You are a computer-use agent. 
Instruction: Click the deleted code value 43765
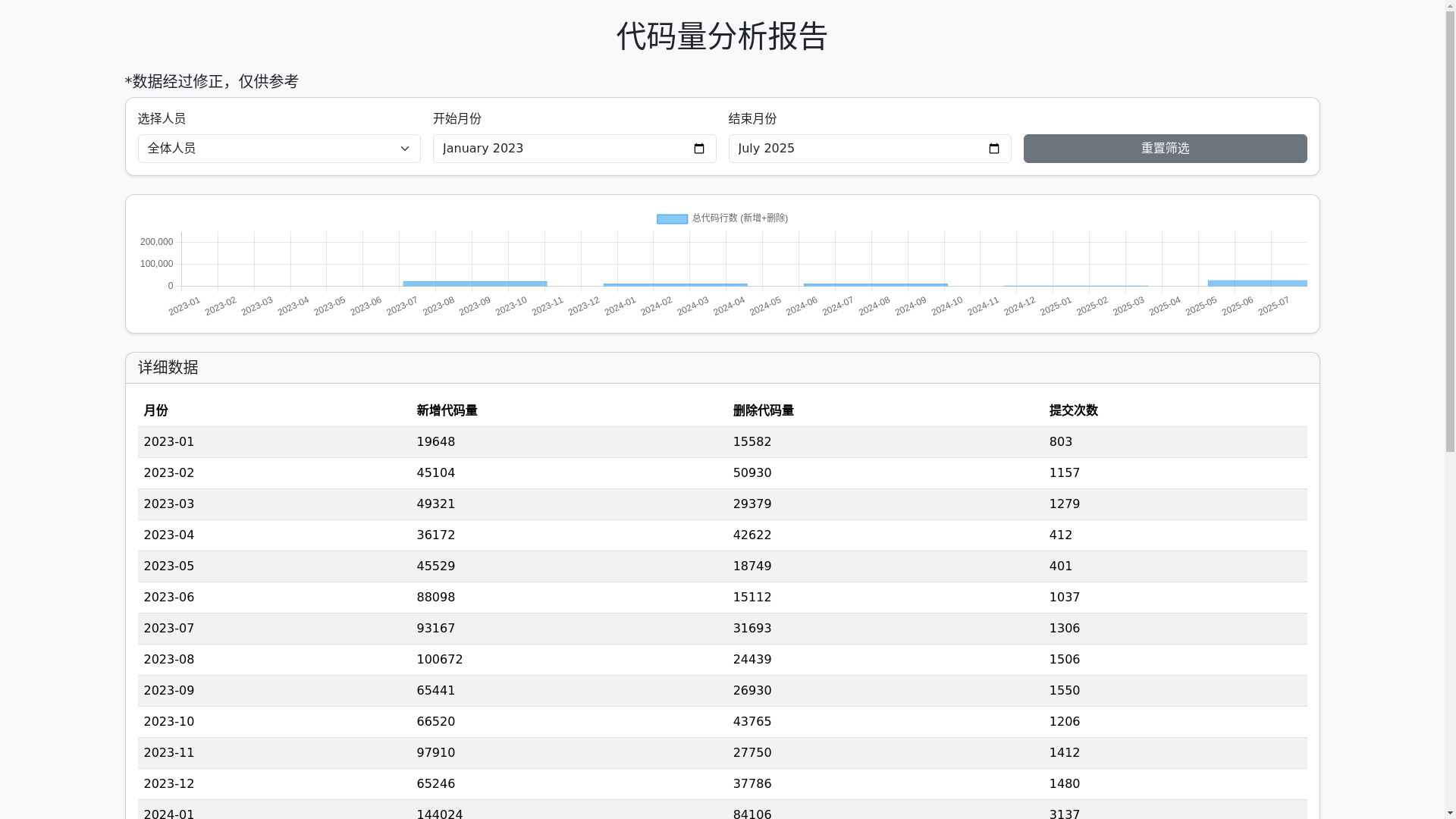752,721
